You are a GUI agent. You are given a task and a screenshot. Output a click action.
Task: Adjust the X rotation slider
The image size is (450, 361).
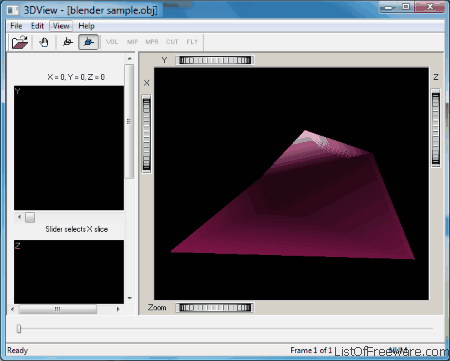[x=146, y=134]
